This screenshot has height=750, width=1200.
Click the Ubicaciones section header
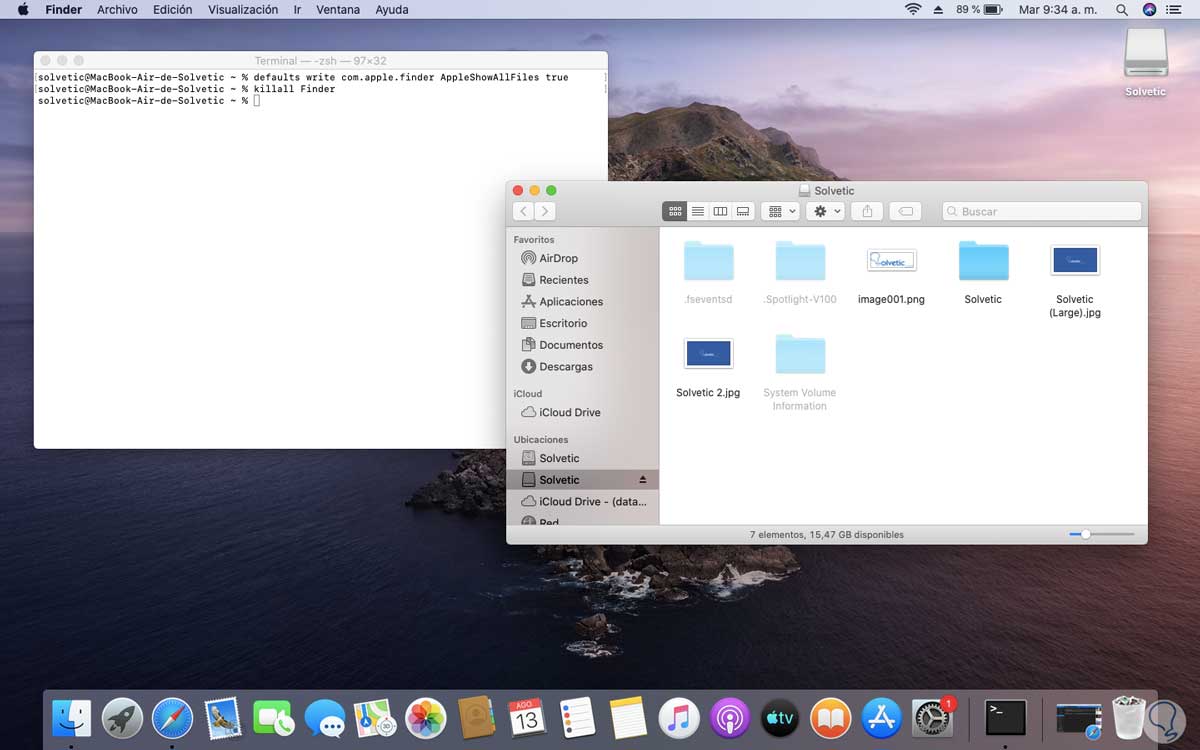pos(541,440)
